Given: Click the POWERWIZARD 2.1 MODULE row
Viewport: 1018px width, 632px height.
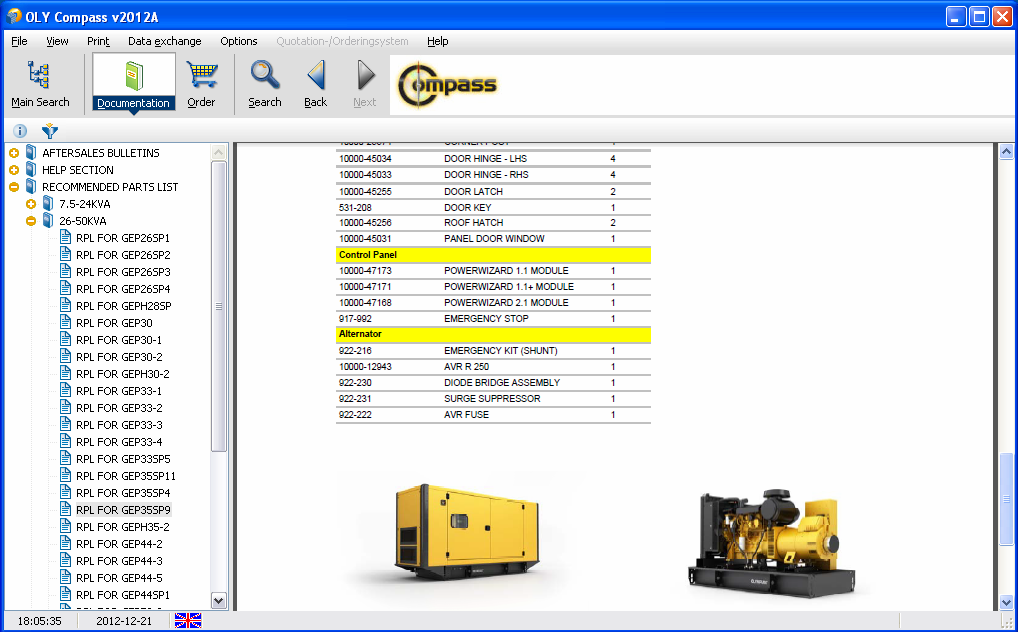Looking at the screenshot, I should pyautogui.click(x=493, y=303).
